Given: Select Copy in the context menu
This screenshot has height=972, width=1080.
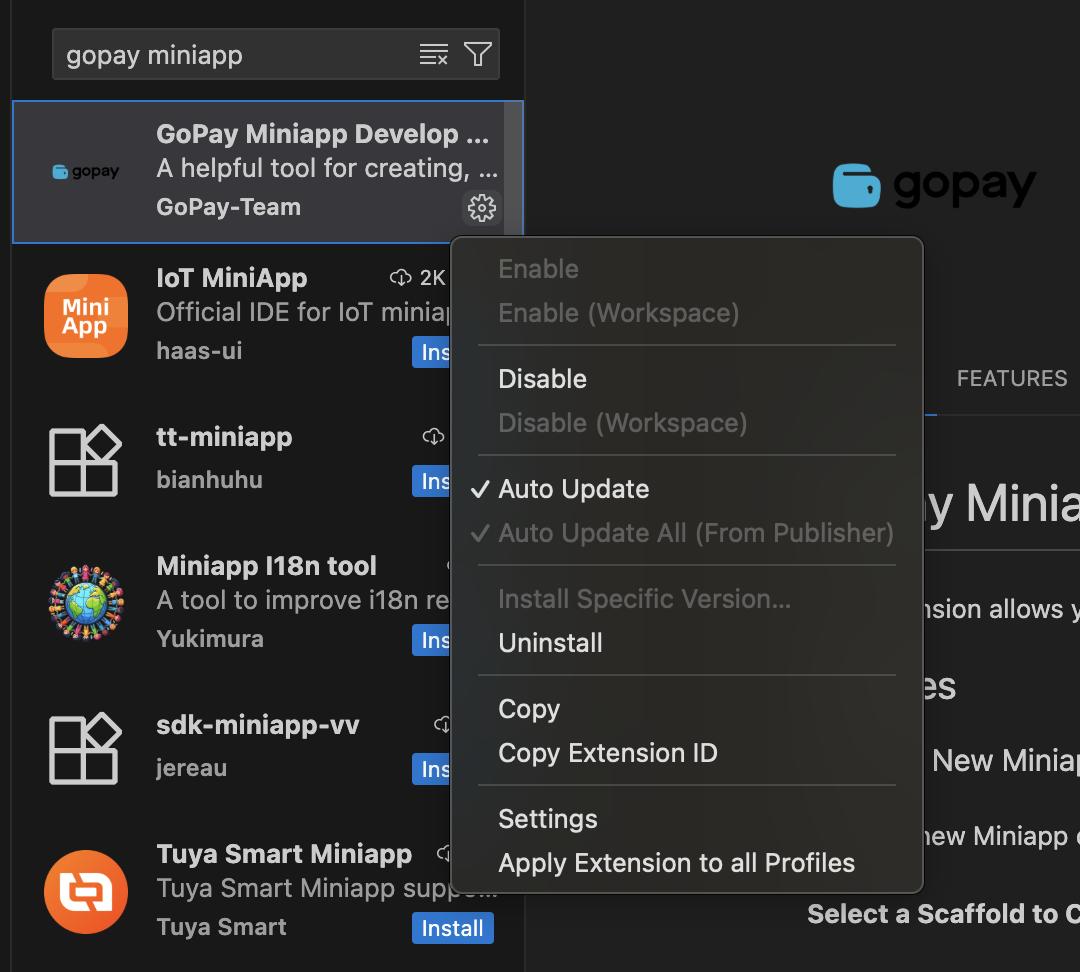Looking at the screenshot, I should [x=529, y=709].
